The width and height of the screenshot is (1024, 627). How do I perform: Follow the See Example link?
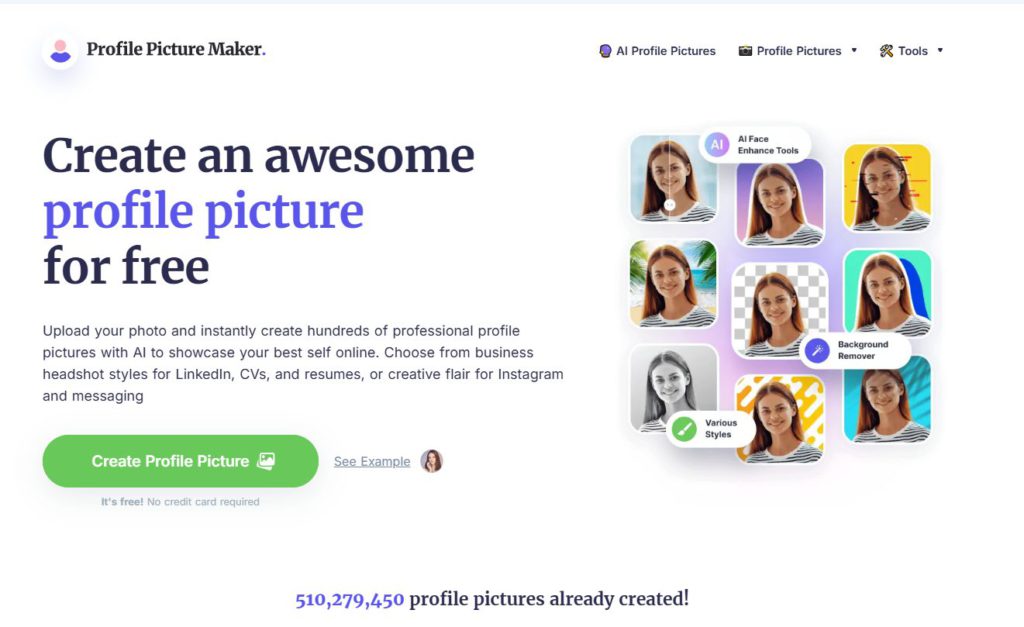(372, 462)
